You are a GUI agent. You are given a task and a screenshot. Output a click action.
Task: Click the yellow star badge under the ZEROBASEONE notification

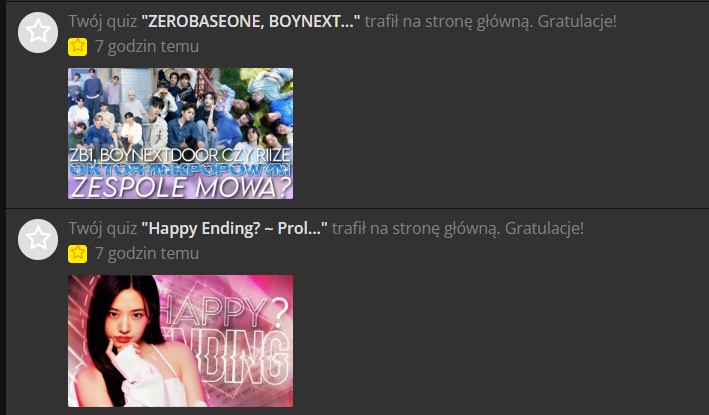[x=77, y=47]
